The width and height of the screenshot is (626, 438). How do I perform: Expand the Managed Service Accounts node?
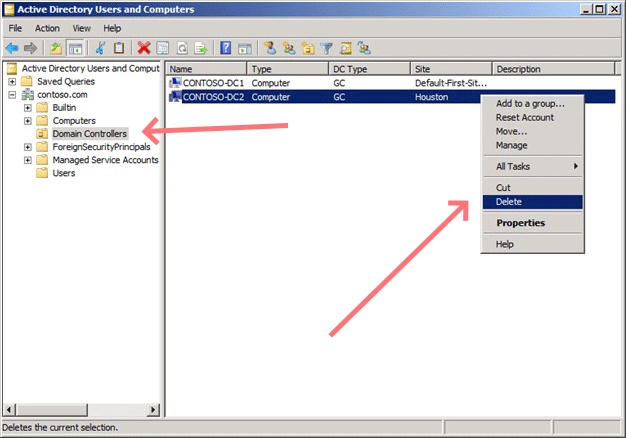(x=28, y=160)
